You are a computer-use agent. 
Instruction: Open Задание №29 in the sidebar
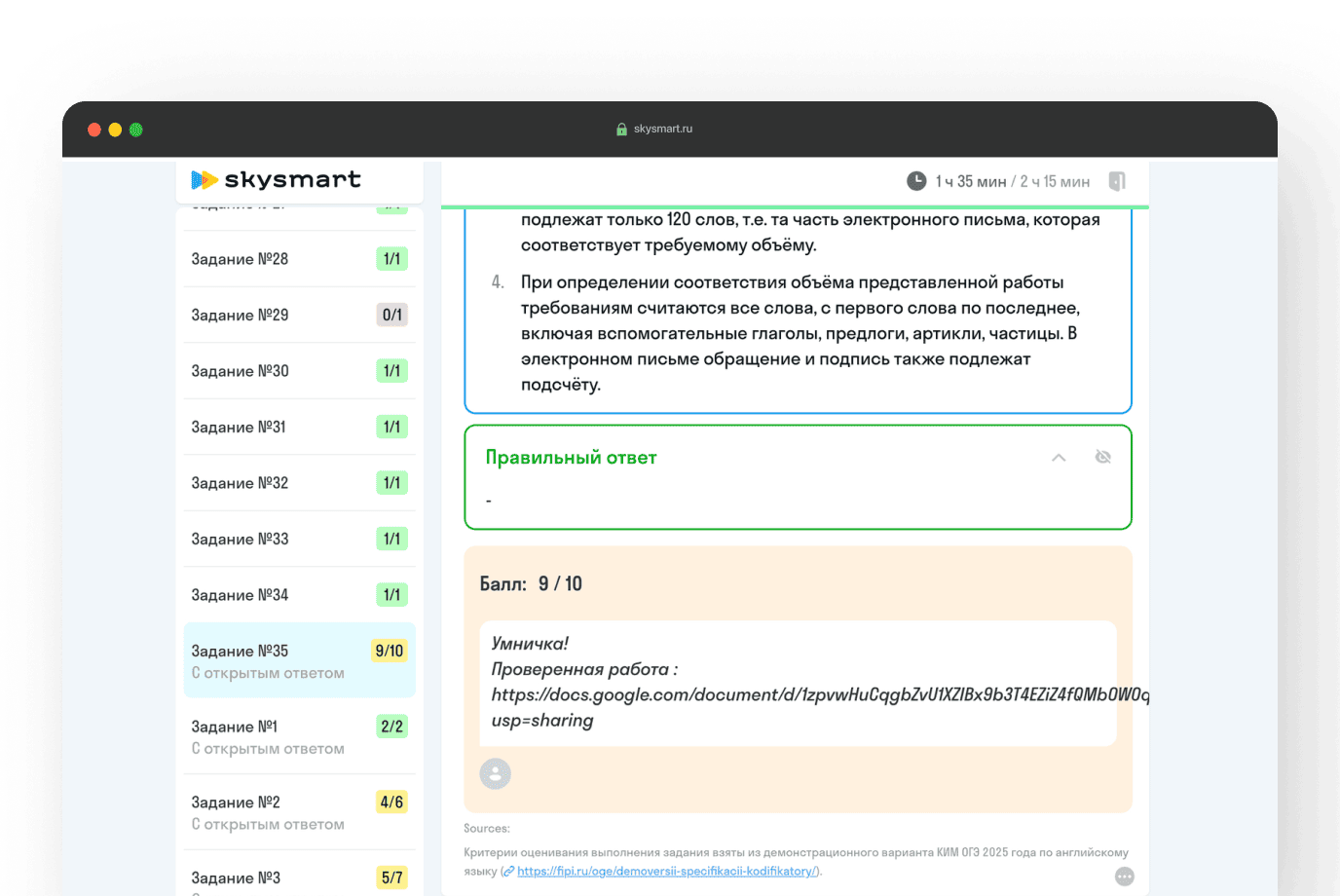coord(300,315)
